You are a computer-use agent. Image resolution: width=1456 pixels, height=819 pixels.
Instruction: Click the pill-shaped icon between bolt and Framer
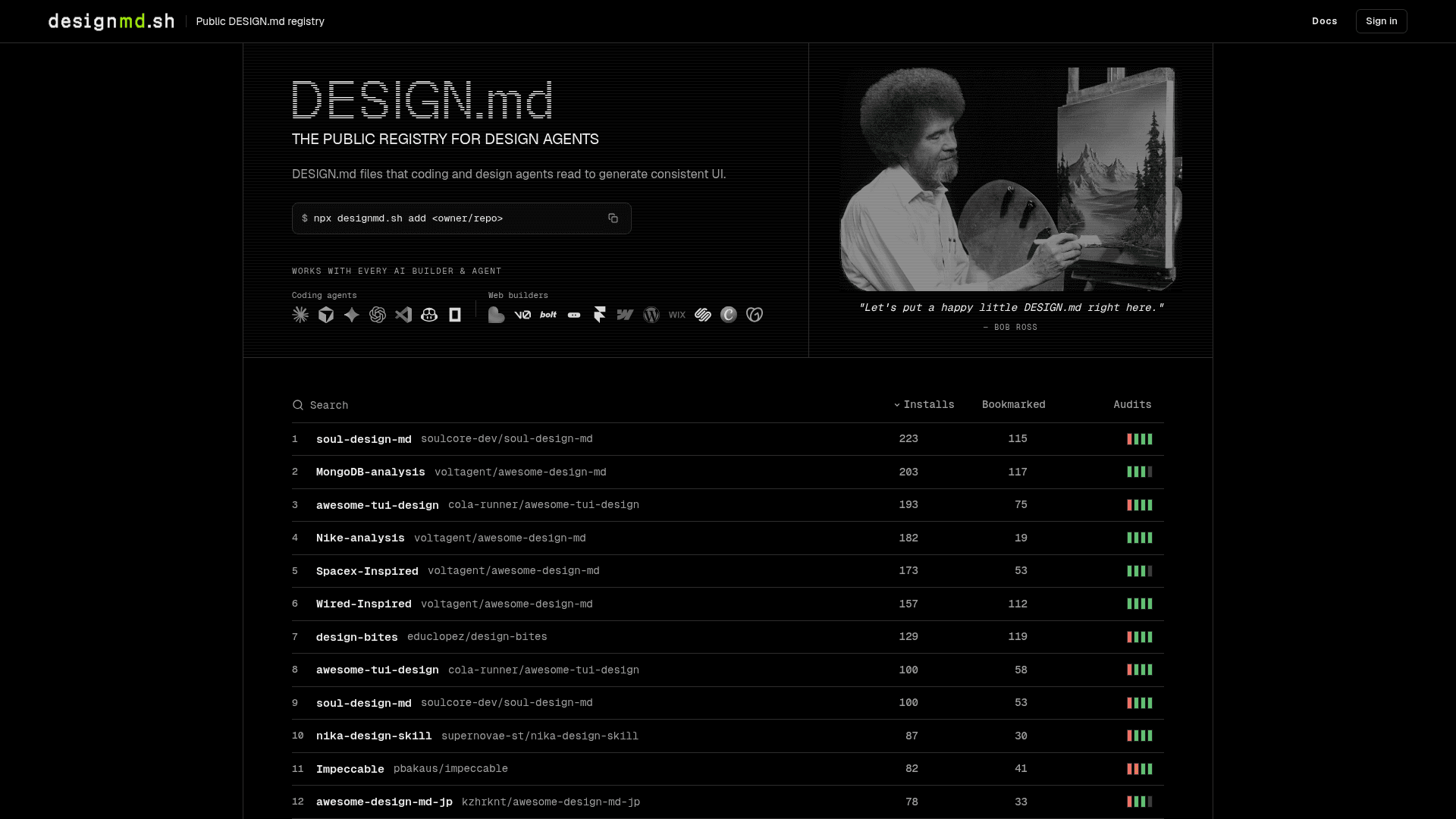click(574, 315)
